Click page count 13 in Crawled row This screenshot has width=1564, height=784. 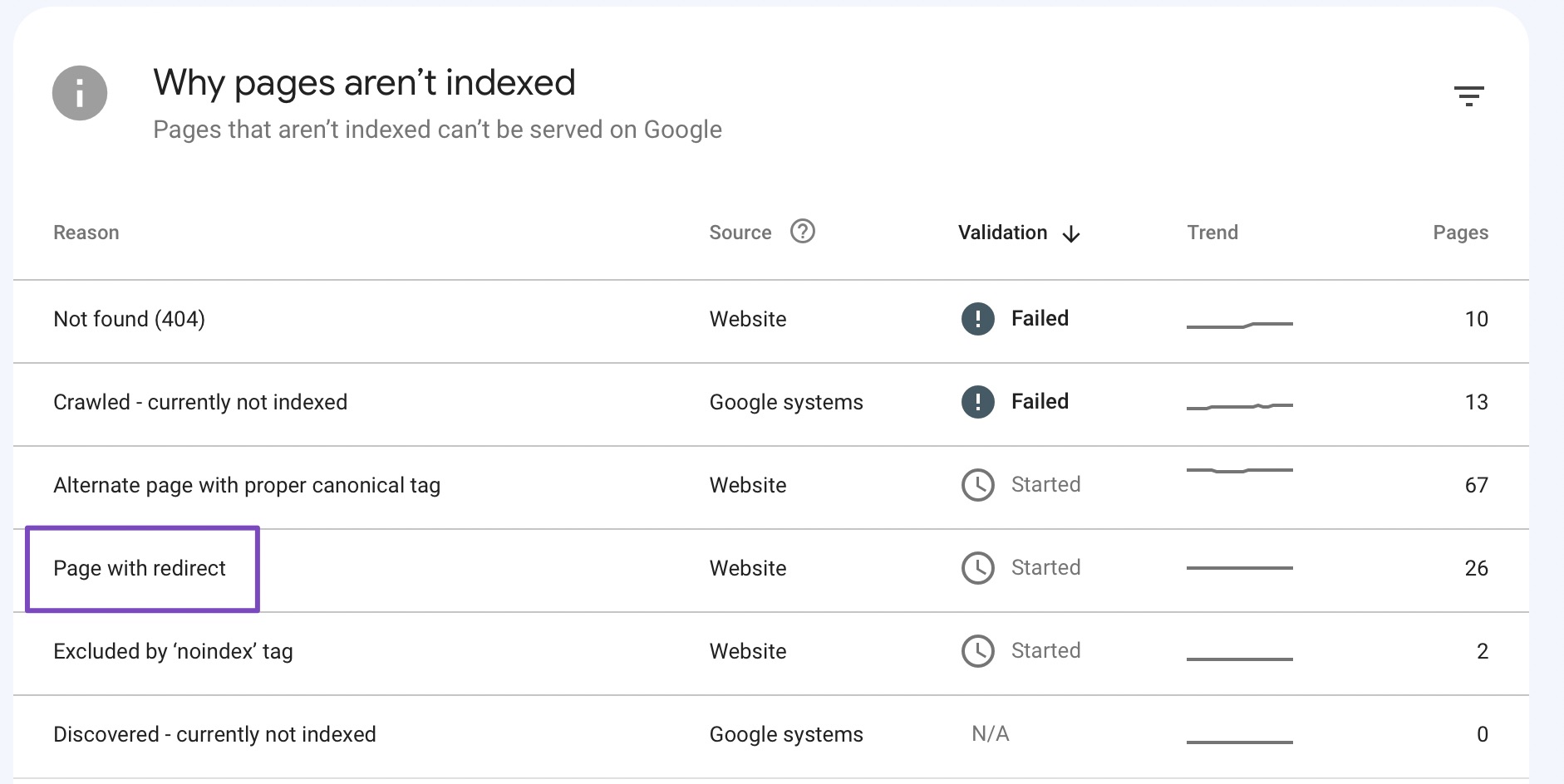pyautogui.click(x=1476, y=402)
